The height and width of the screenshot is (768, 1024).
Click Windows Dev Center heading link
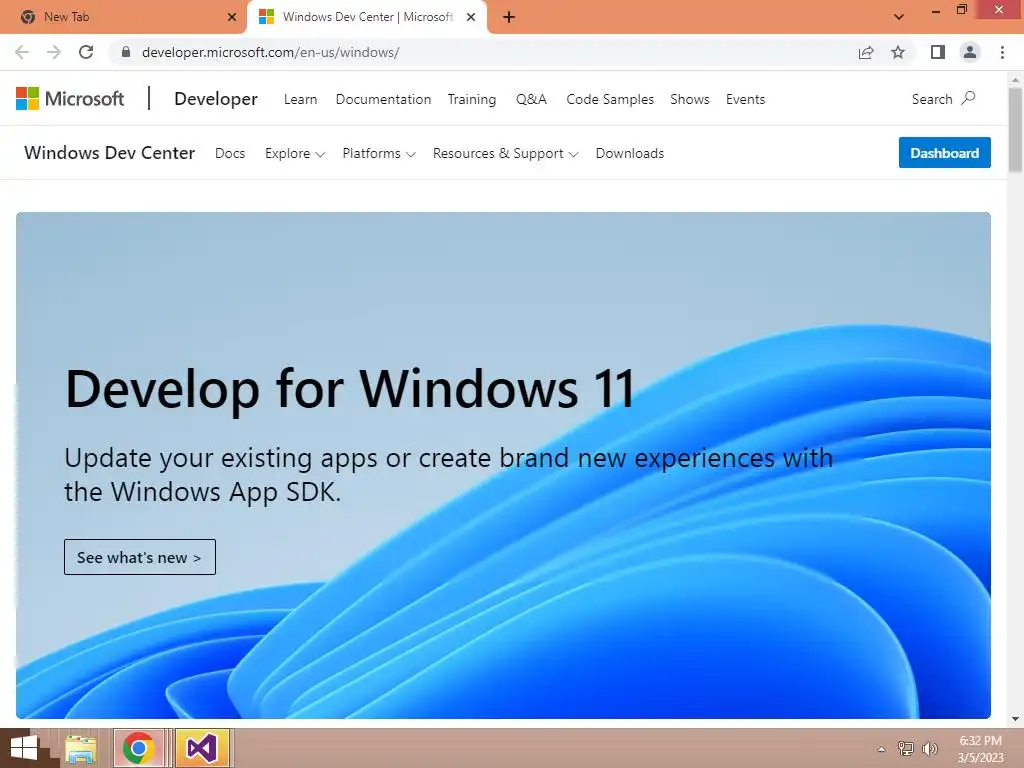coord(110,153)
